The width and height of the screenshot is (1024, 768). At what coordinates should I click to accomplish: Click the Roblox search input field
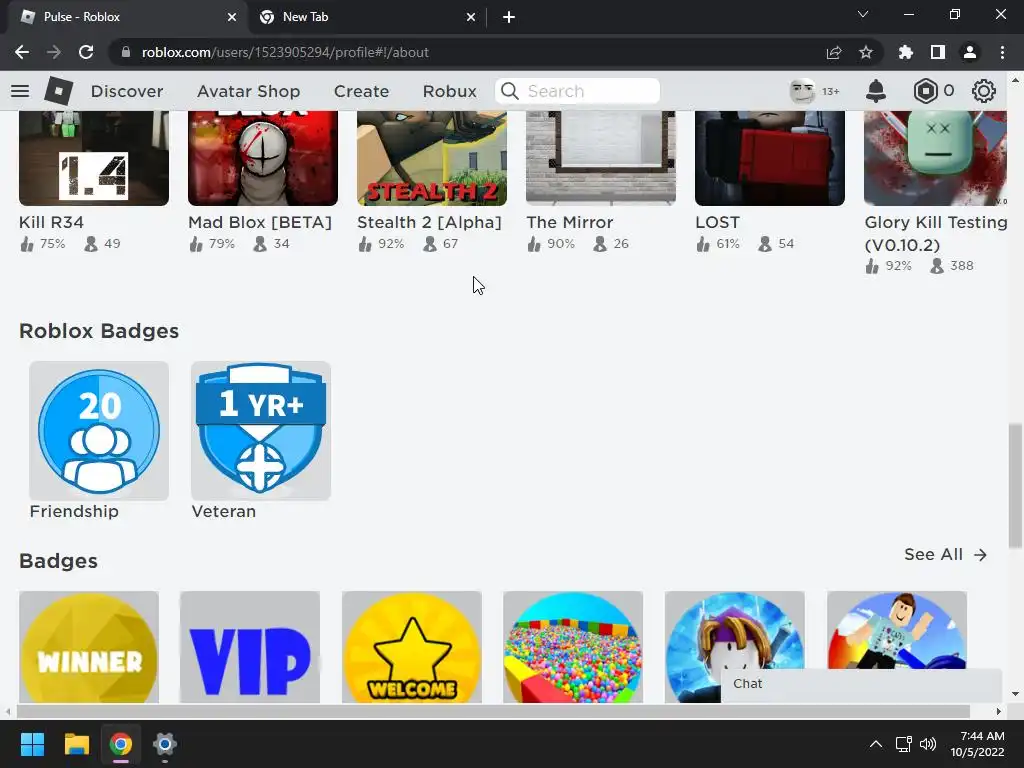point(577,91)
